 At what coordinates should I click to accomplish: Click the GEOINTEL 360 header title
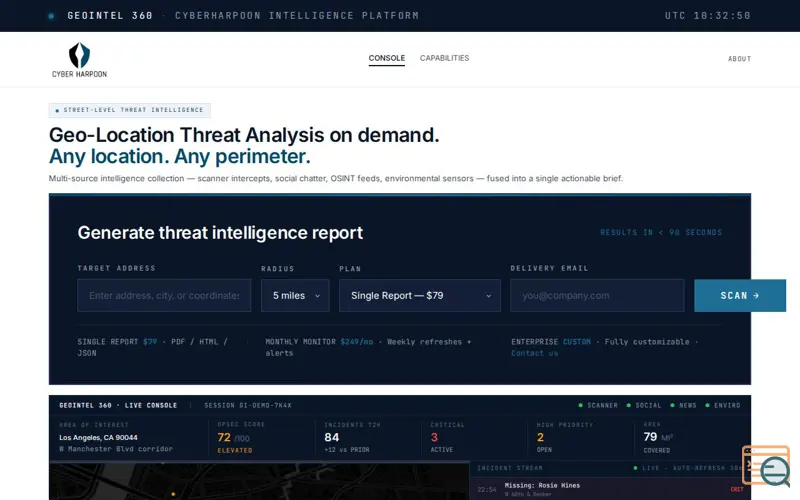coord(110,16)
